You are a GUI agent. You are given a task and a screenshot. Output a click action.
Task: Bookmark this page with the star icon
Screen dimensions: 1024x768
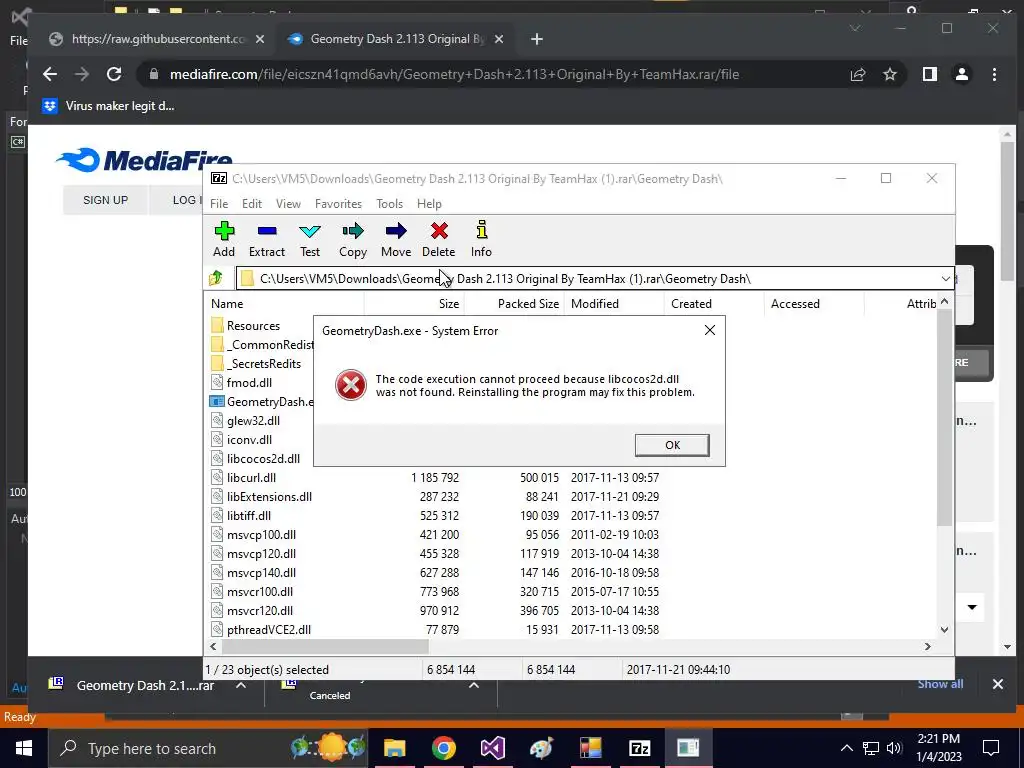889,74
